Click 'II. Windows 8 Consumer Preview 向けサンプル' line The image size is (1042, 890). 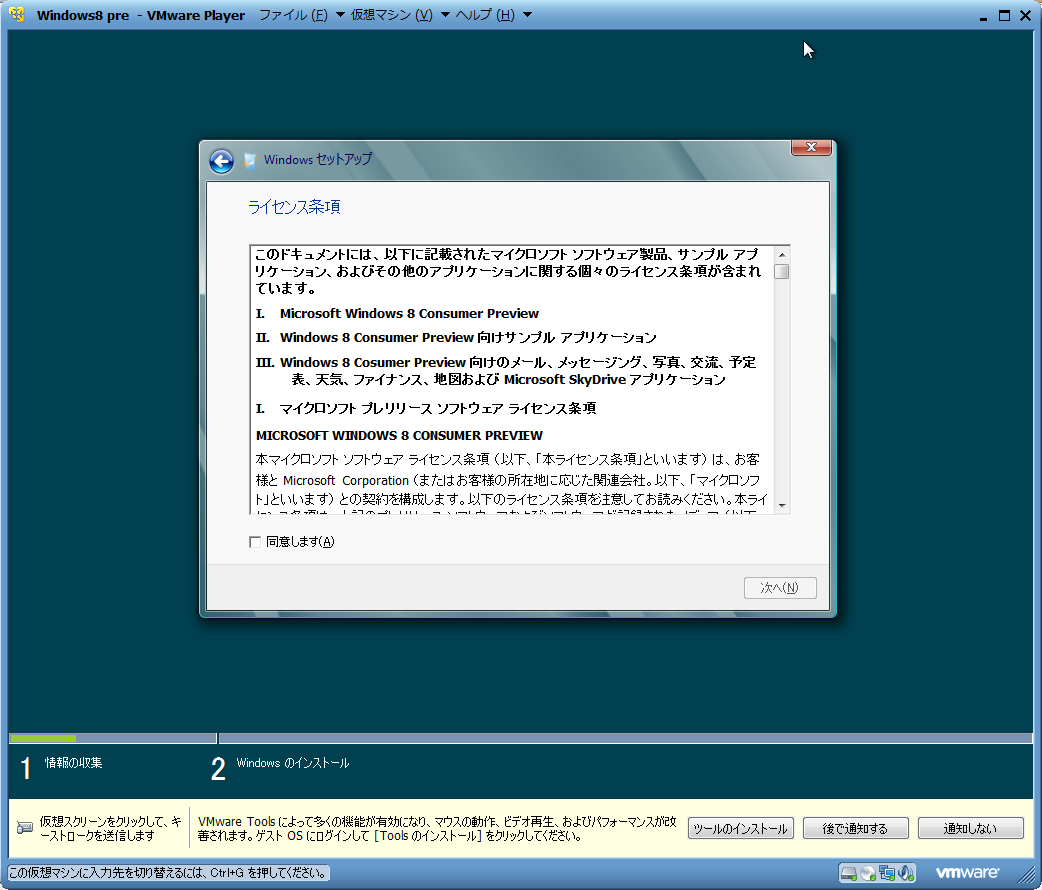[x=457, y=337]
